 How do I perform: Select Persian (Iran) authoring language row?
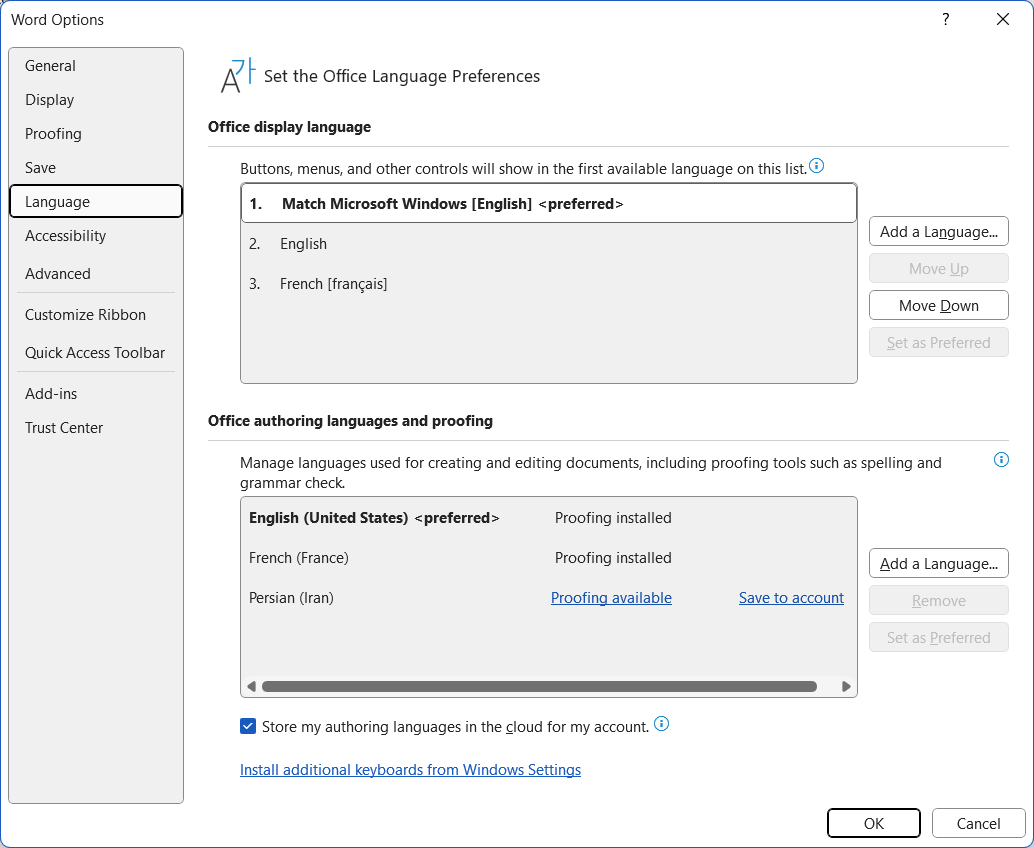click(549, 597)
